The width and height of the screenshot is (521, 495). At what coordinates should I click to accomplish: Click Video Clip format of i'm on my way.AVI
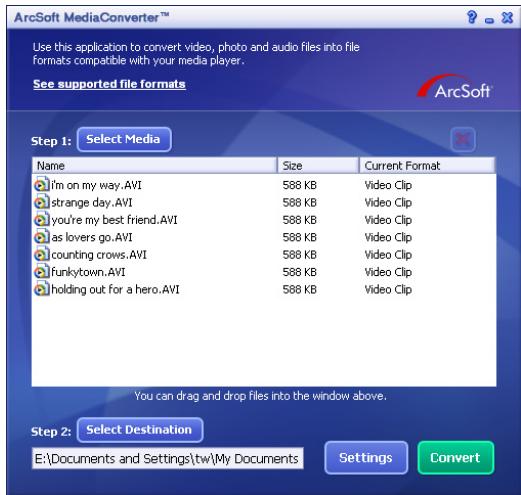[388, 185]
